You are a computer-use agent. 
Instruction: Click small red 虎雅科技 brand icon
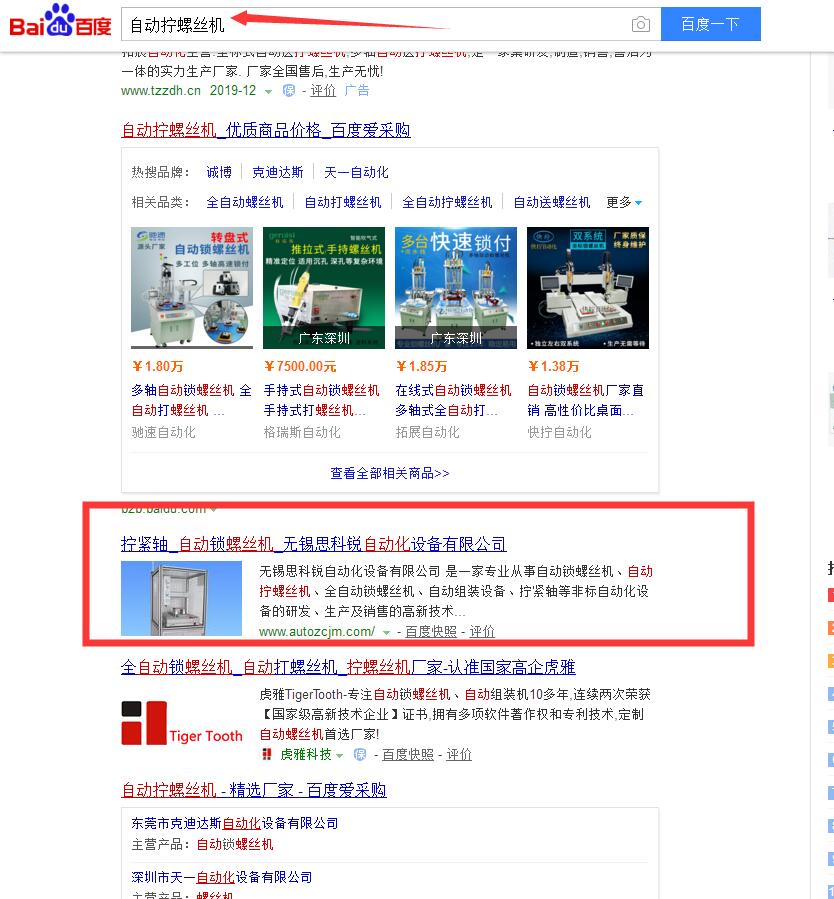[267, 755]
